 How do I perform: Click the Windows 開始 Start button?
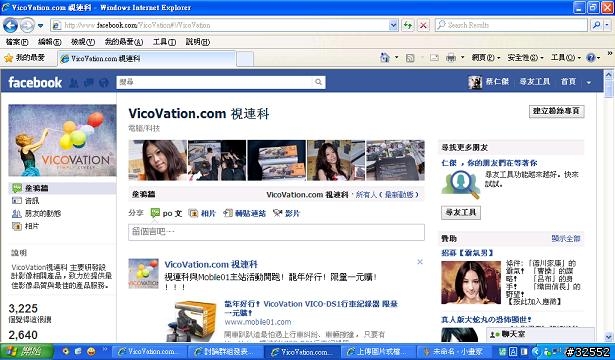(x=27, y=351)
